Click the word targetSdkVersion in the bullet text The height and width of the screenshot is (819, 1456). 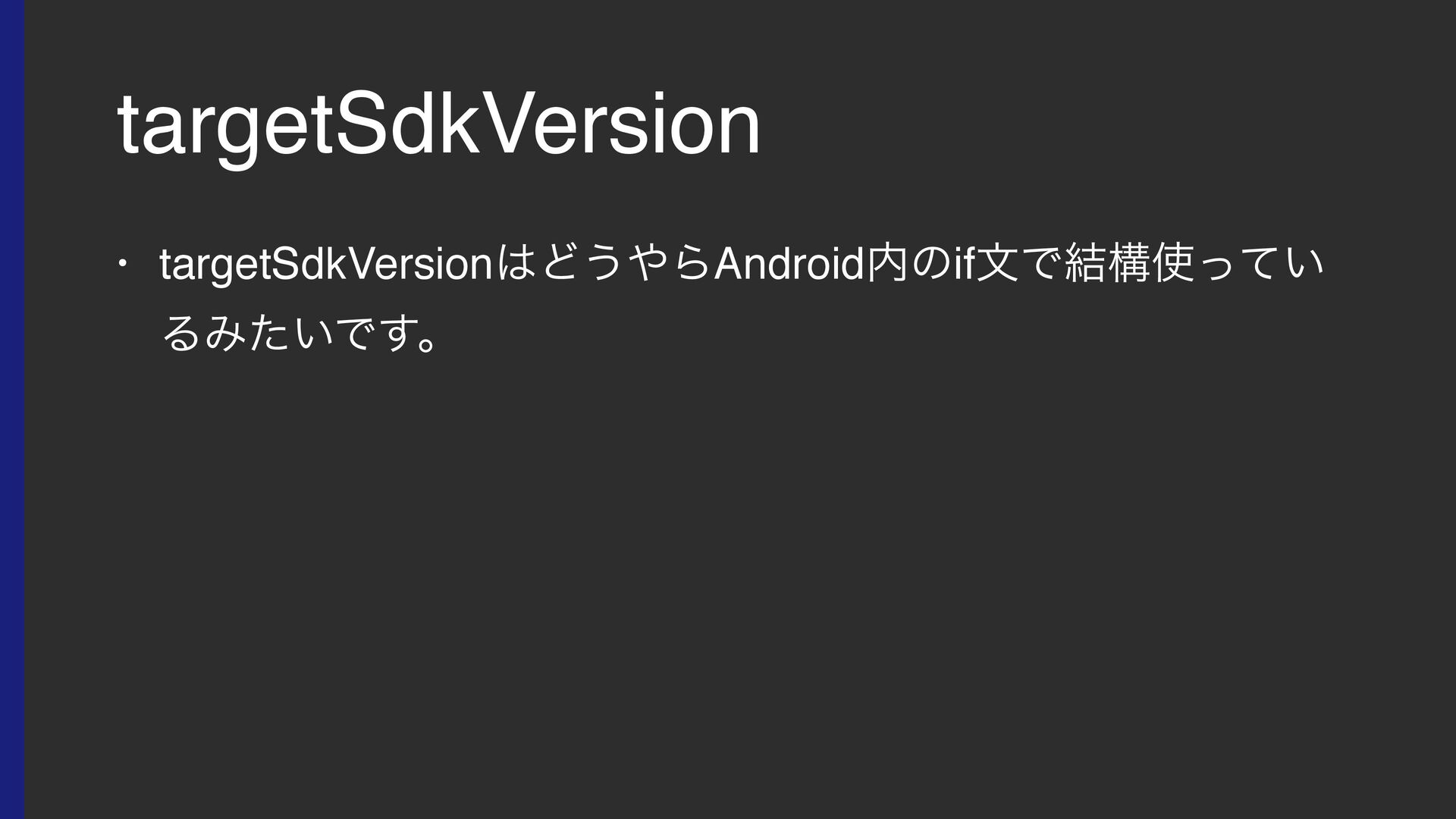pos(327,265)
